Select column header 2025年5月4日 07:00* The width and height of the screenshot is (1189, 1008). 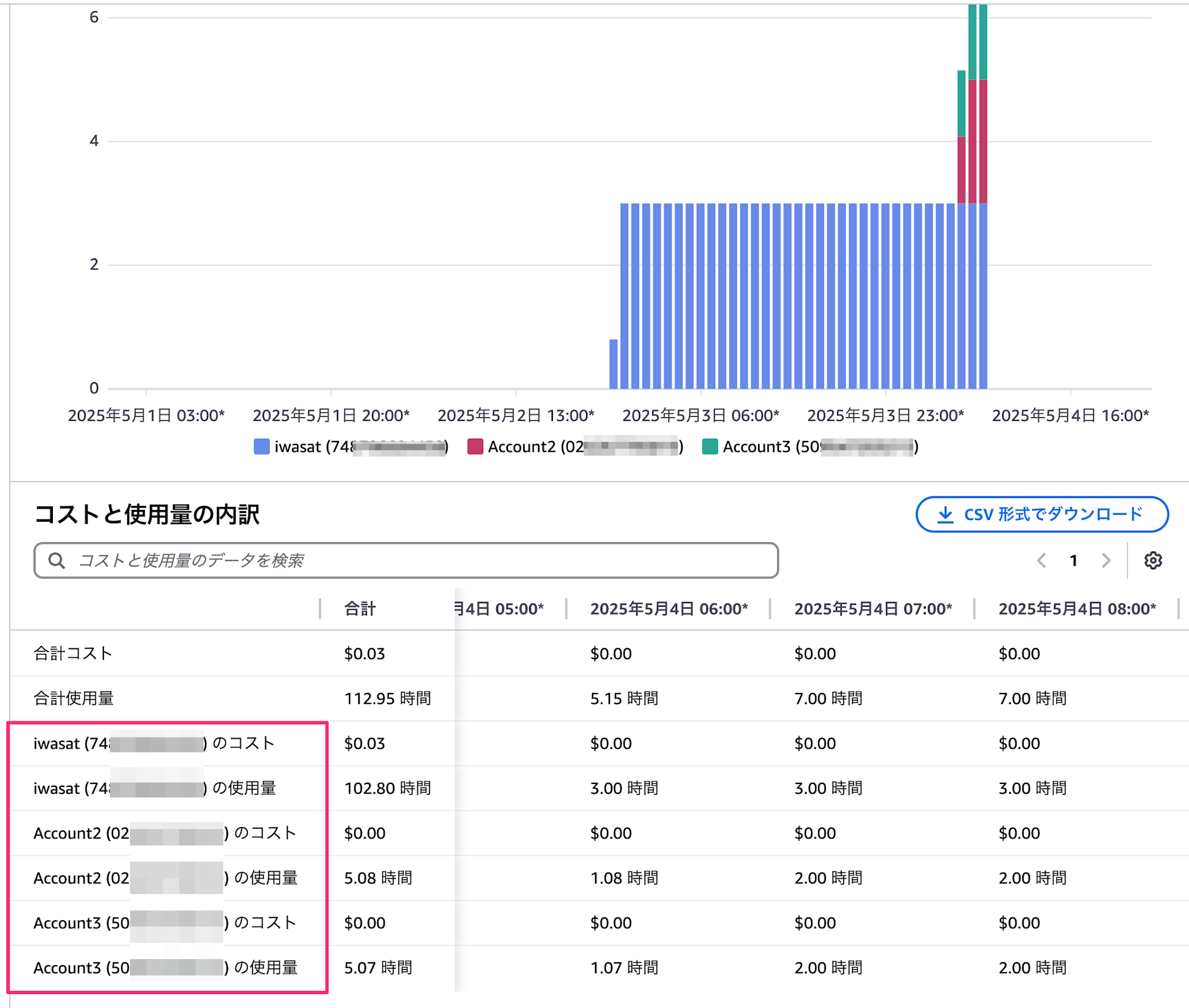873,609
